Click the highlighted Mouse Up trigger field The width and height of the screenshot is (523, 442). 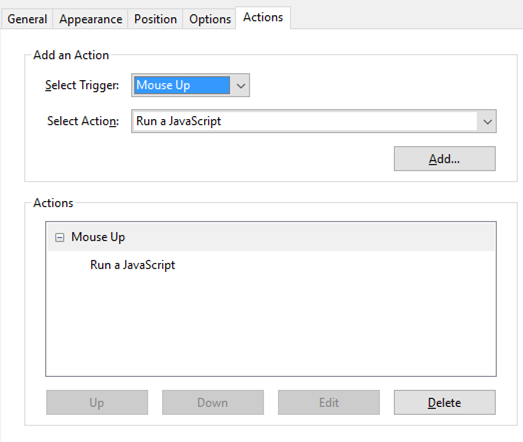click(182, 85)
